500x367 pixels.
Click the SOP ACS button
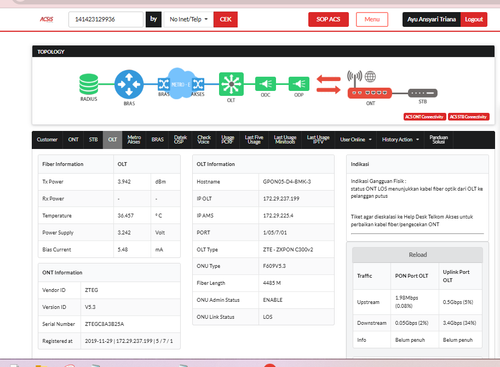[328, 19]
